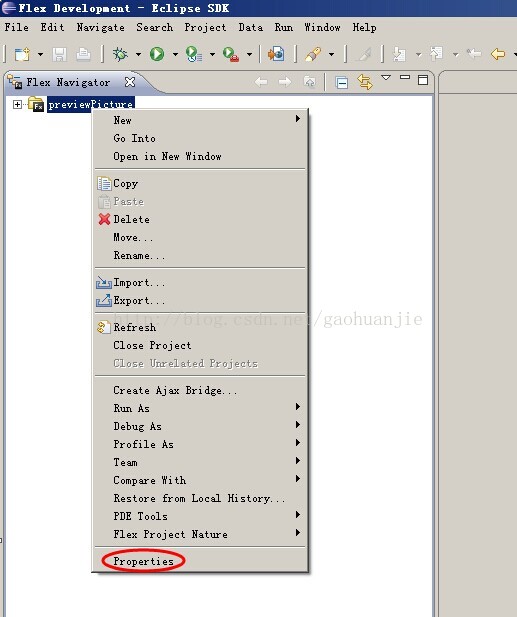Choose Create Ajax Bridge...

coord(200,390)
